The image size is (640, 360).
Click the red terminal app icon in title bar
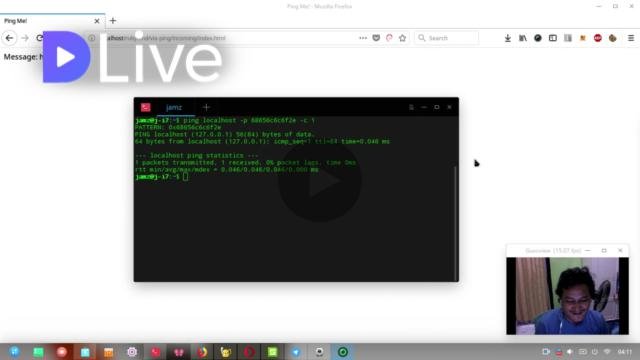coord(146,107)
